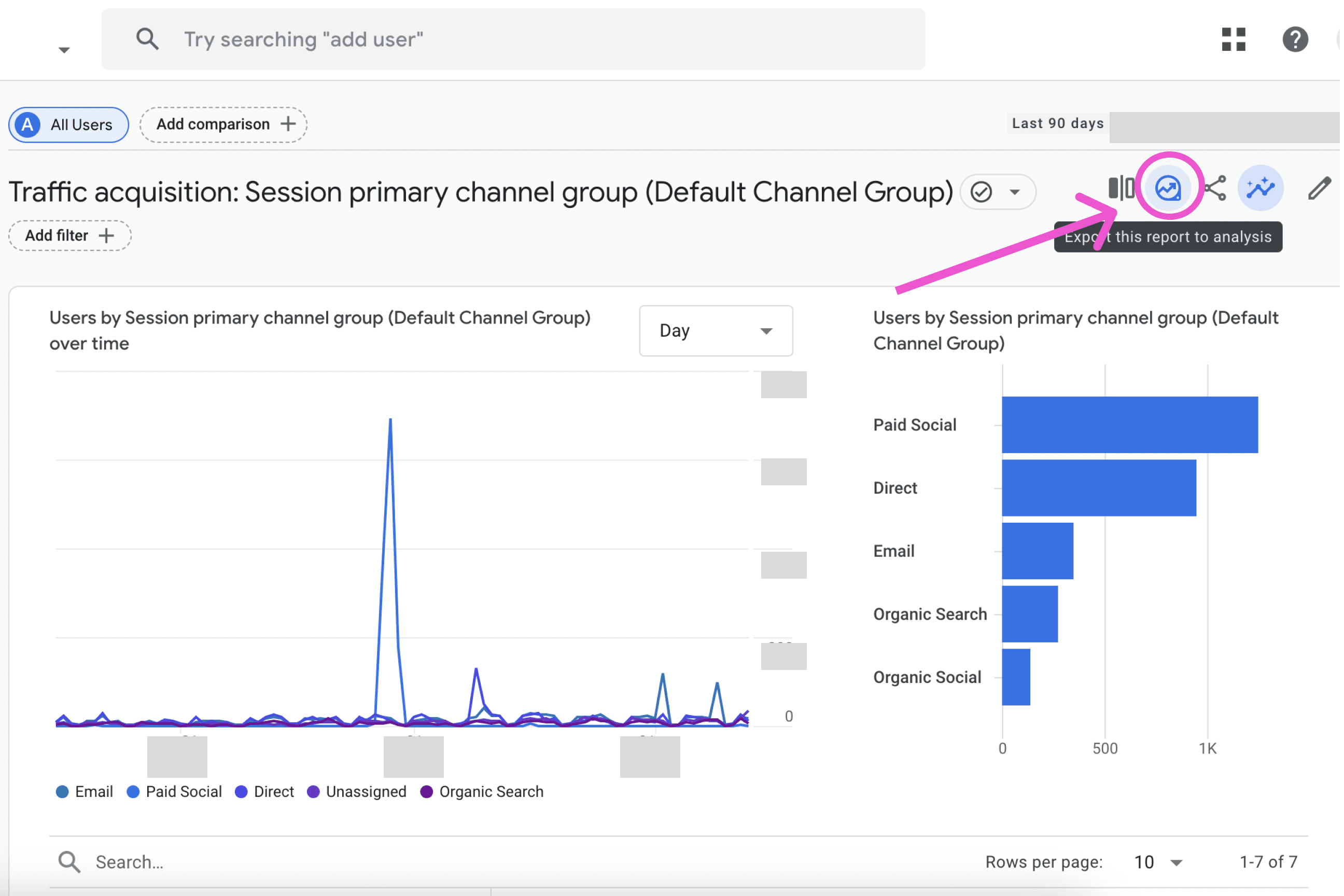1344x896 pixels.
Task: Select the All Users comparison chip
Action: point(69,125)
